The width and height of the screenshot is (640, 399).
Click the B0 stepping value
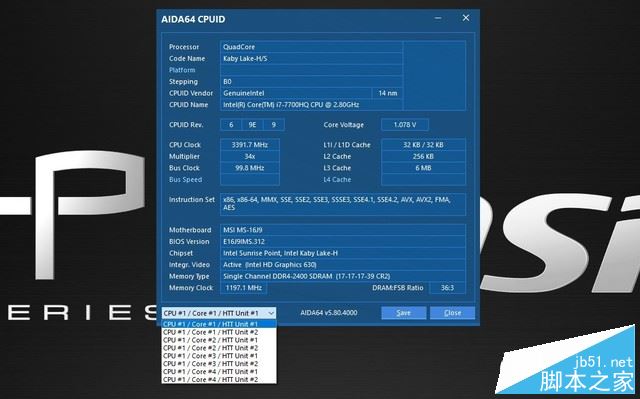point(311,82)
